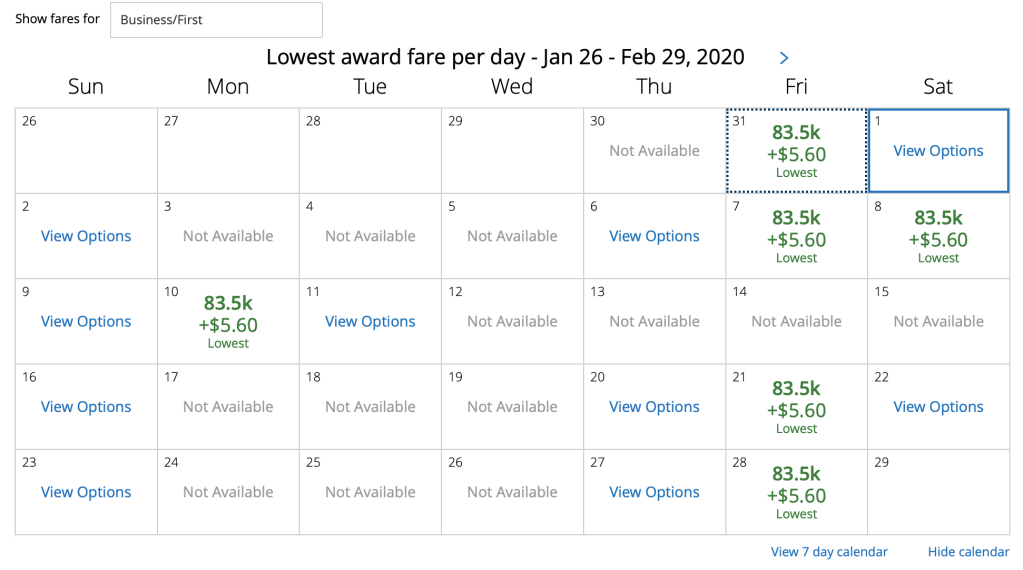1023x570 pixels.
Task: Click View Options for Thursday Feb 20
Action: coord(654,407)
